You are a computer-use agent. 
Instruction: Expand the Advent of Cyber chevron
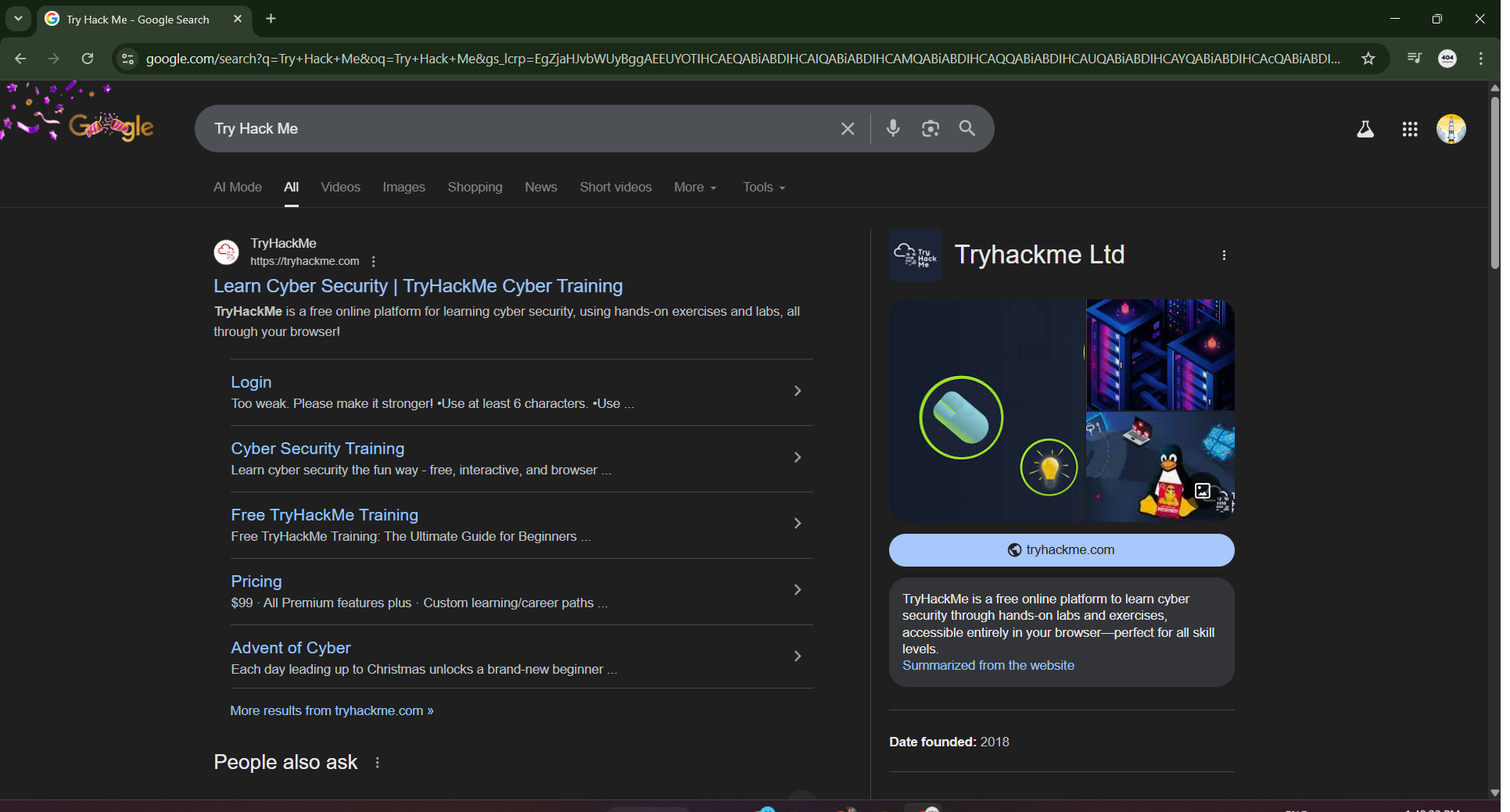point(798,656)
